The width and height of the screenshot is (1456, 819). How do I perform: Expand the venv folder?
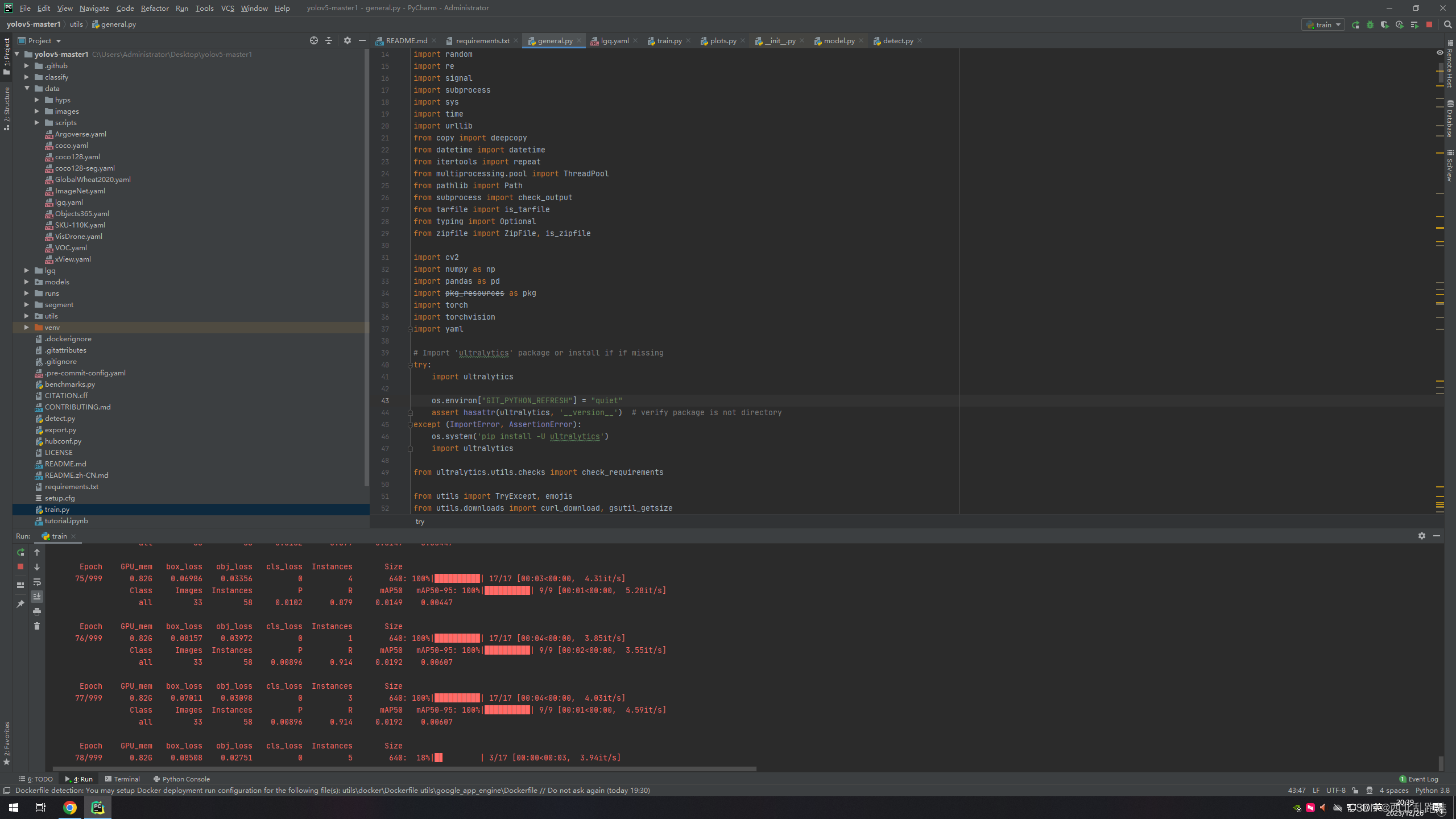[27, 327]
